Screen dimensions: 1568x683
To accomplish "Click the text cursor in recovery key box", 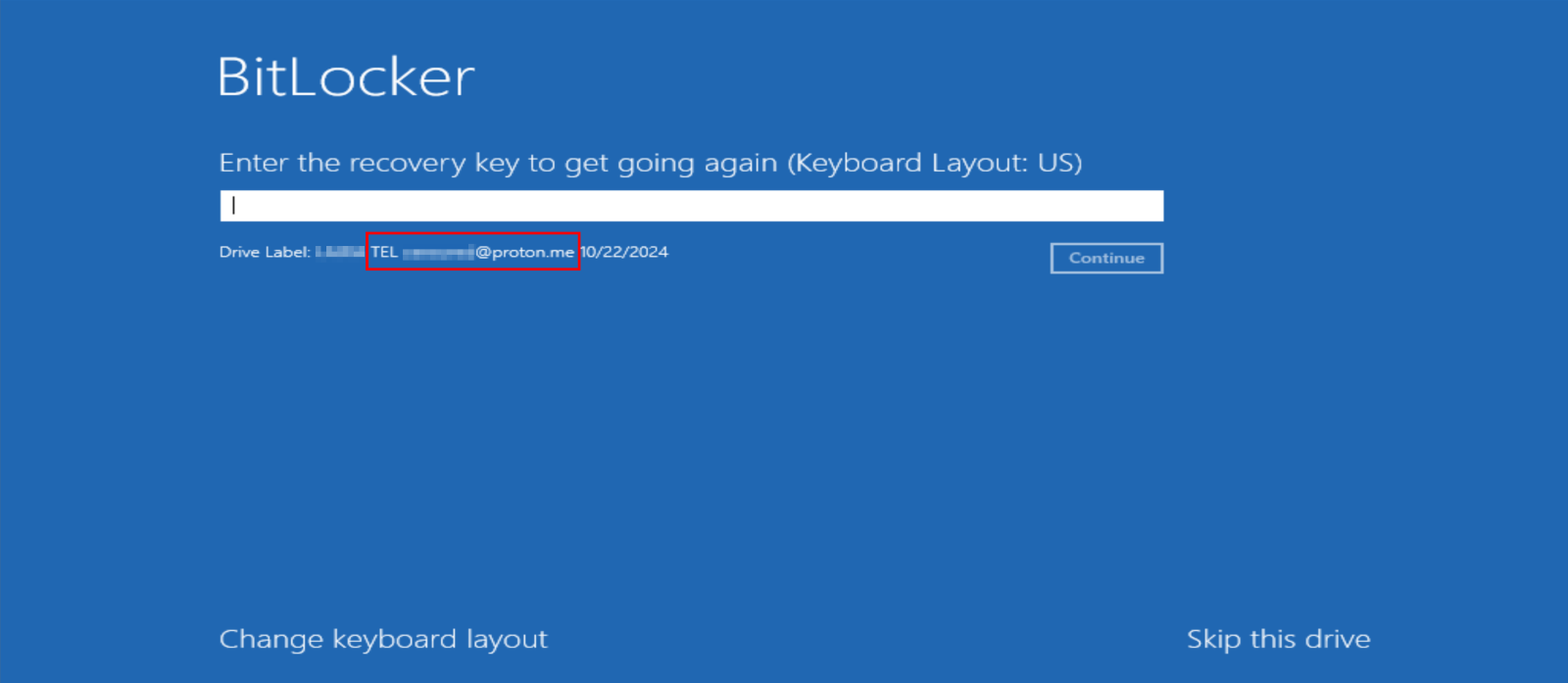I will [233, 206].
